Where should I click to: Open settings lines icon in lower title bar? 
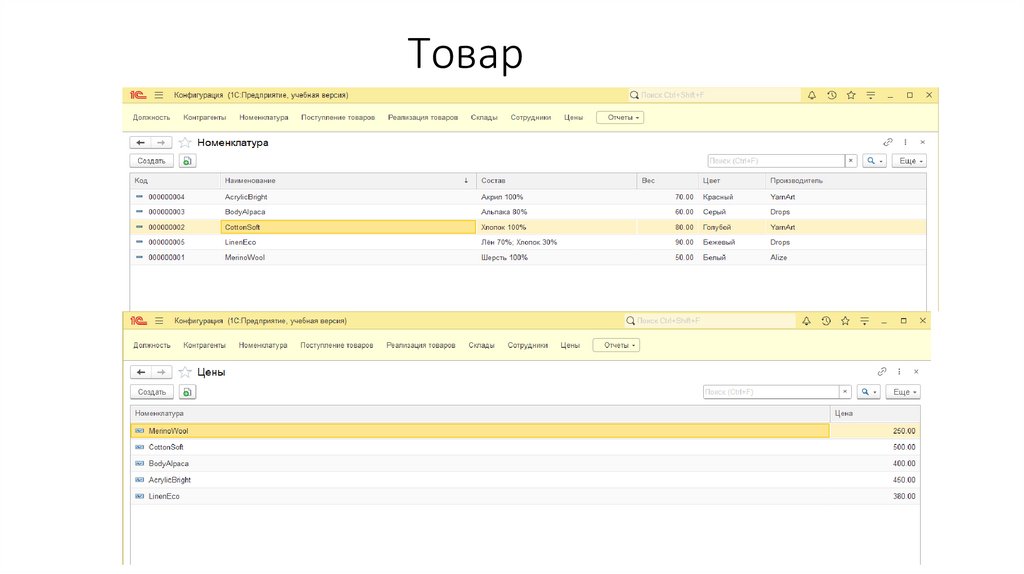tap(865, 321)
